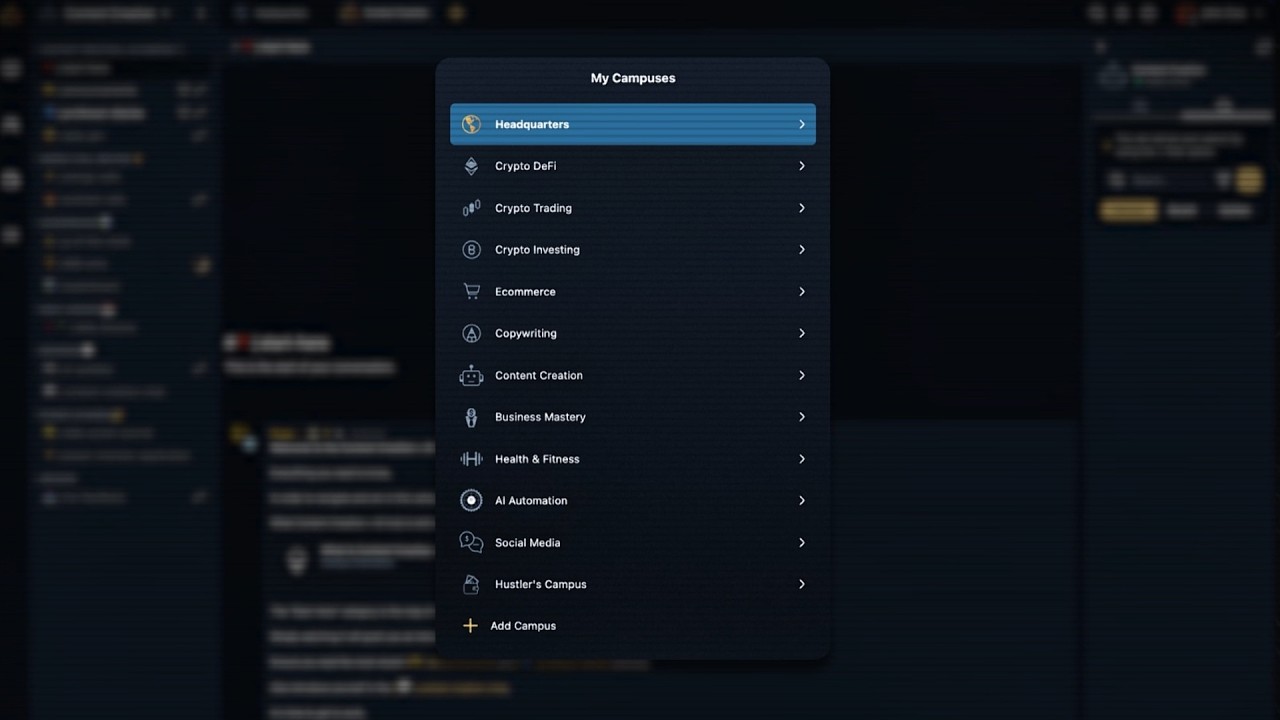Screen dimensions: 1280x720
Task: Click the Crypto Investing bitcoin icon
Action: click(x=471, y=250)
